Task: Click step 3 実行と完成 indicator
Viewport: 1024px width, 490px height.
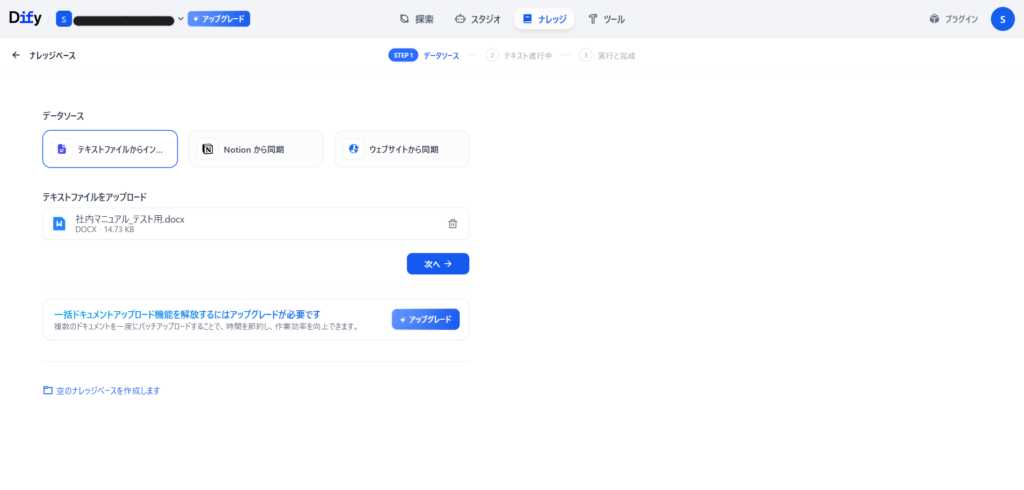Action: (607, 56)
